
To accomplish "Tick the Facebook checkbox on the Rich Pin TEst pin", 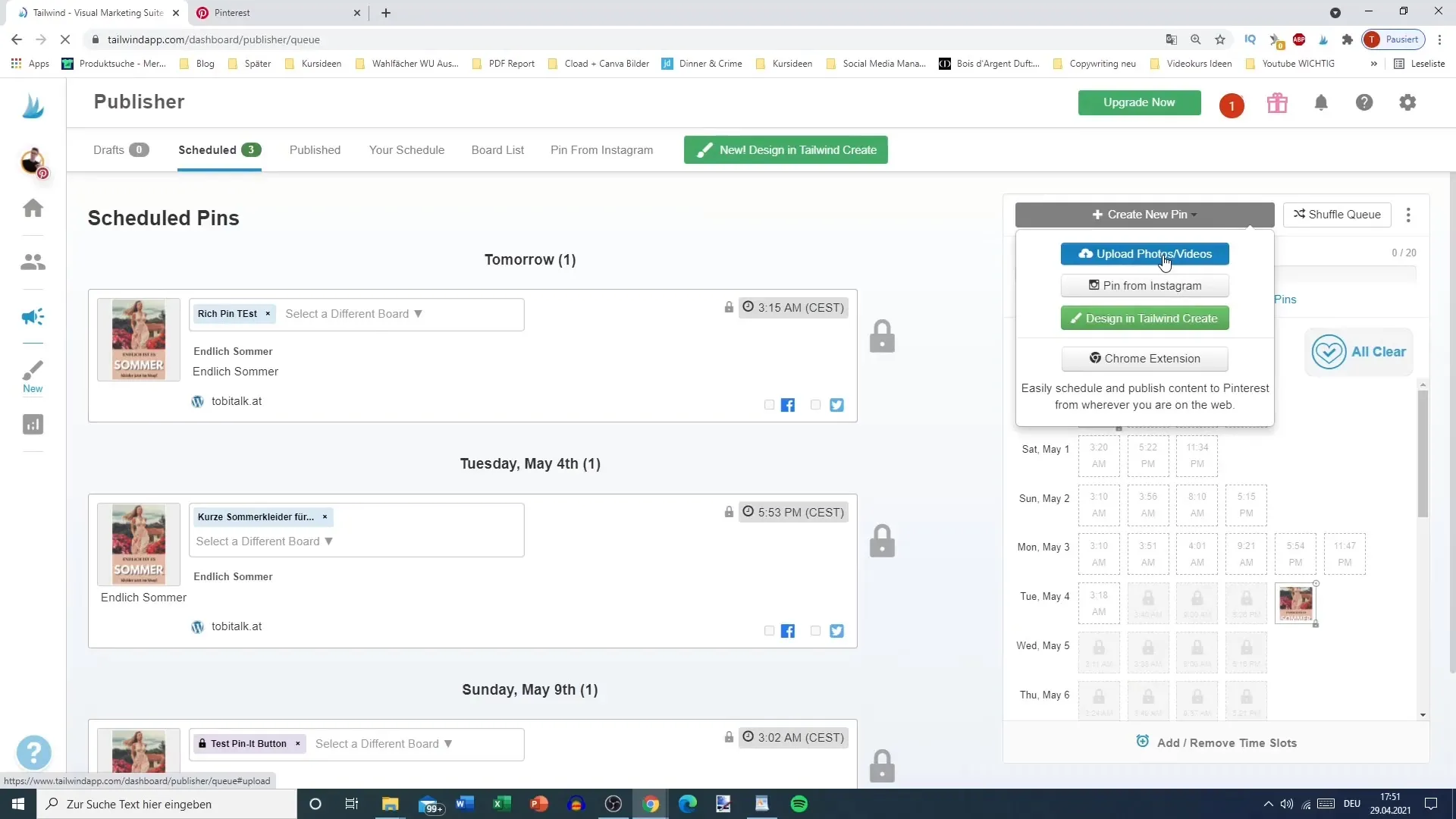I will pos(769,405).
